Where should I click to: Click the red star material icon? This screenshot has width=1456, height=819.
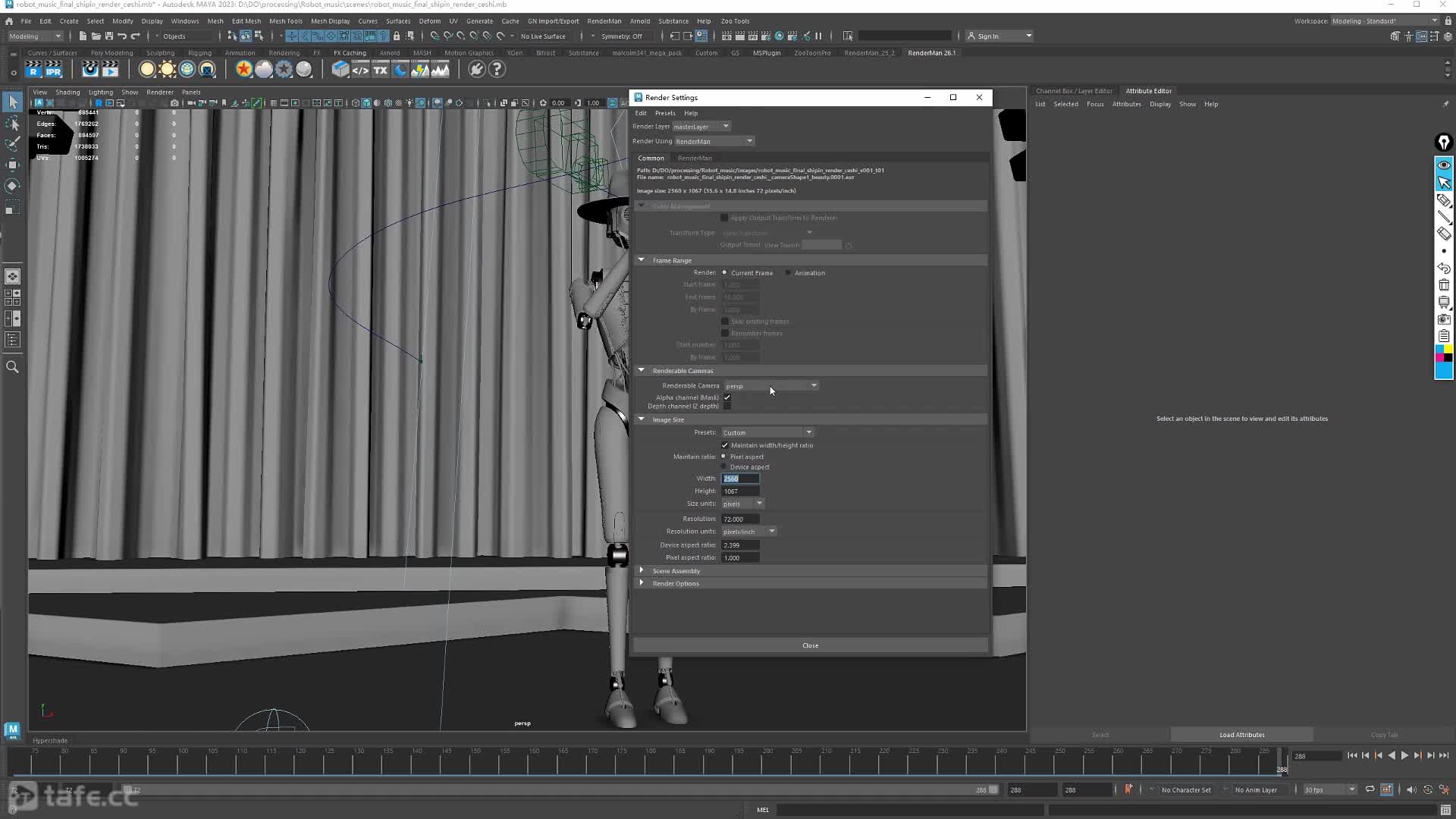coord(243,70)
